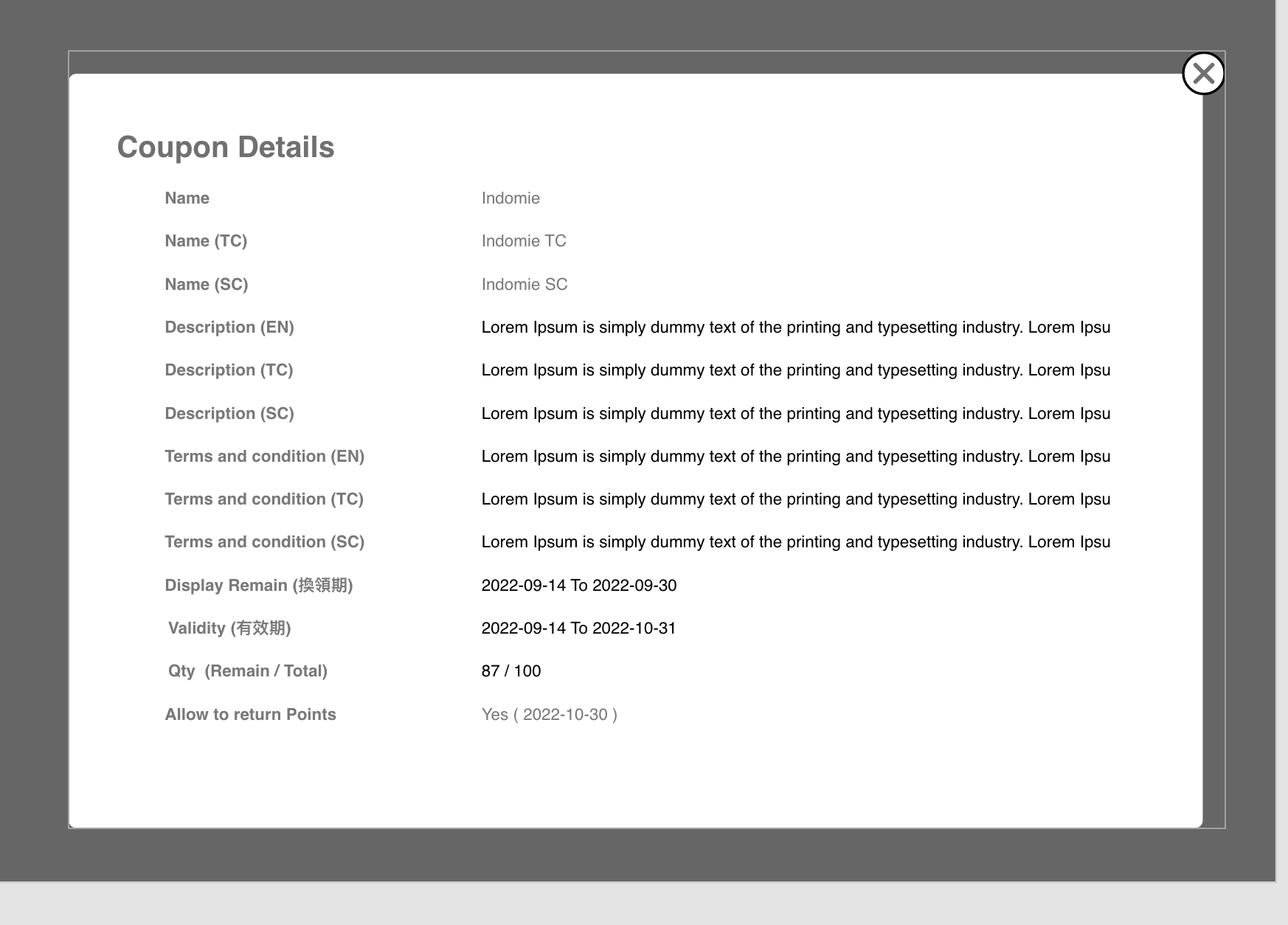Click the Description (EN) lorem ipsum text
1288x925 pixels.
795,328
